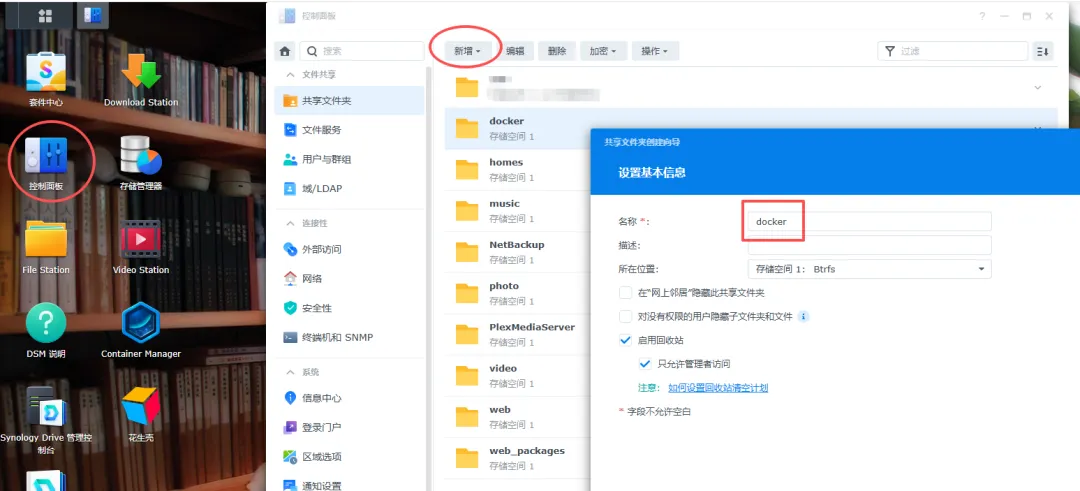Click info icon beside hide subfolders option
The height and width of the screenshot is (491, 1080).
[x=803, y=317]
